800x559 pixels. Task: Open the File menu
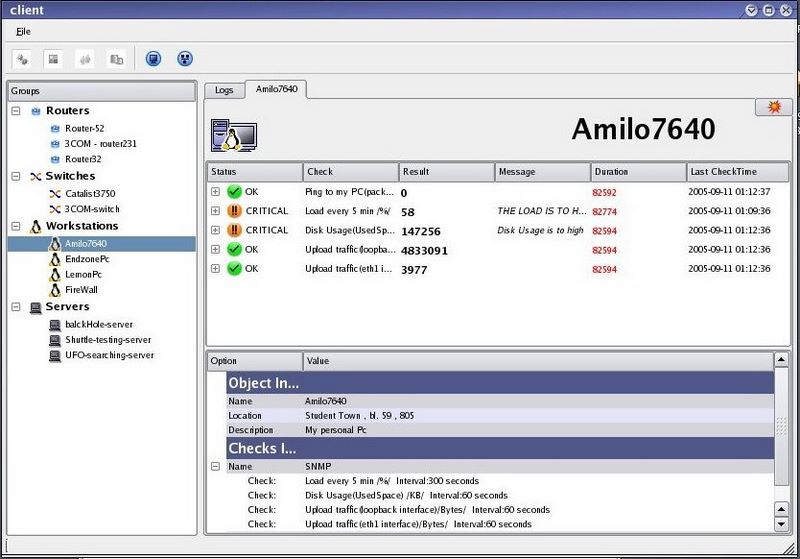[x=23, y=31]
